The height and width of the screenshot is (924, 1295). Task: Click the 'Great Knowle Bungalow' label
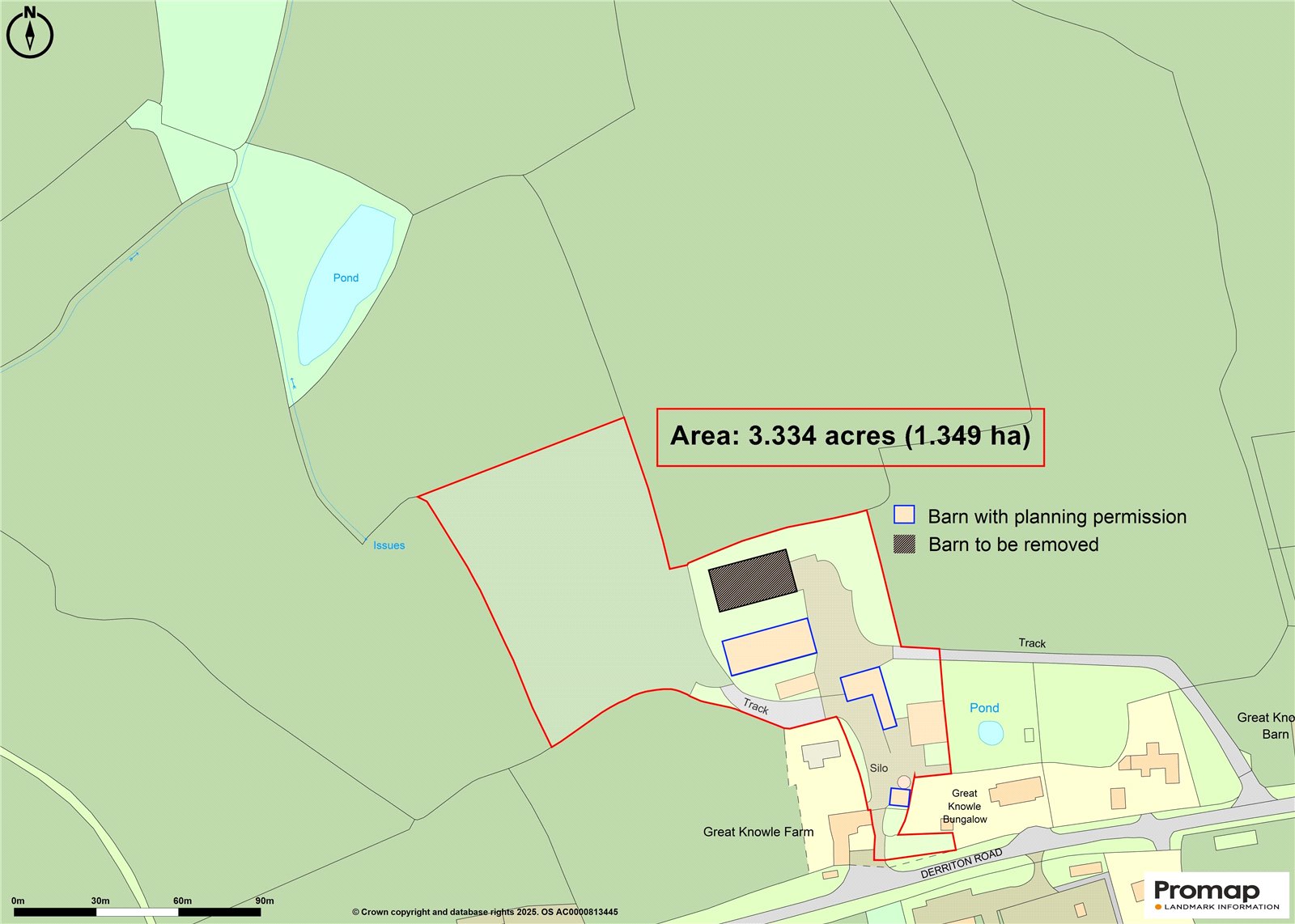point(965,806)
